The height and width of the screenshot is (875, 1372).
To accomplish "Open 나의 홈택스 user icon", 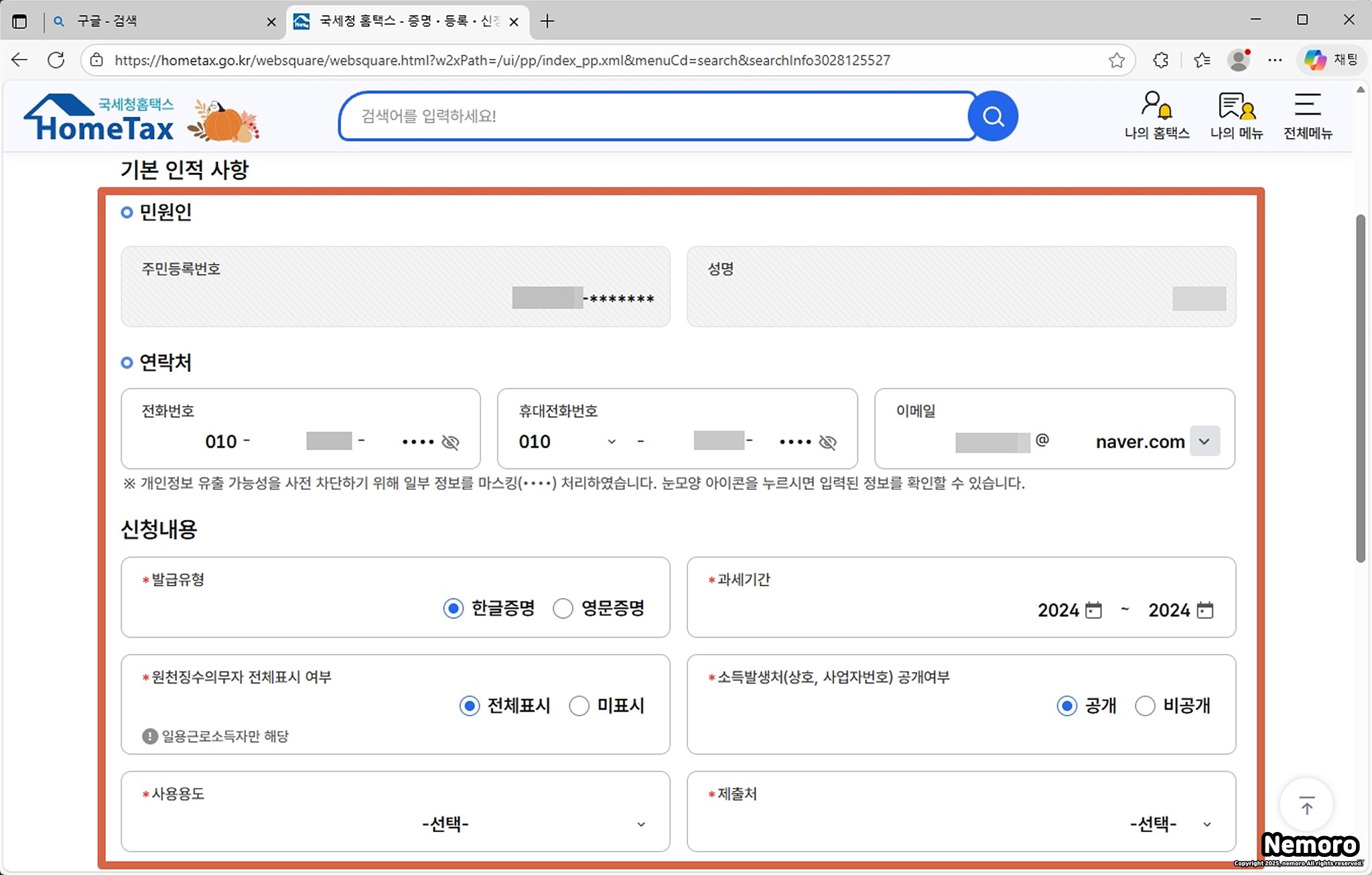I will click(1156, 106).
